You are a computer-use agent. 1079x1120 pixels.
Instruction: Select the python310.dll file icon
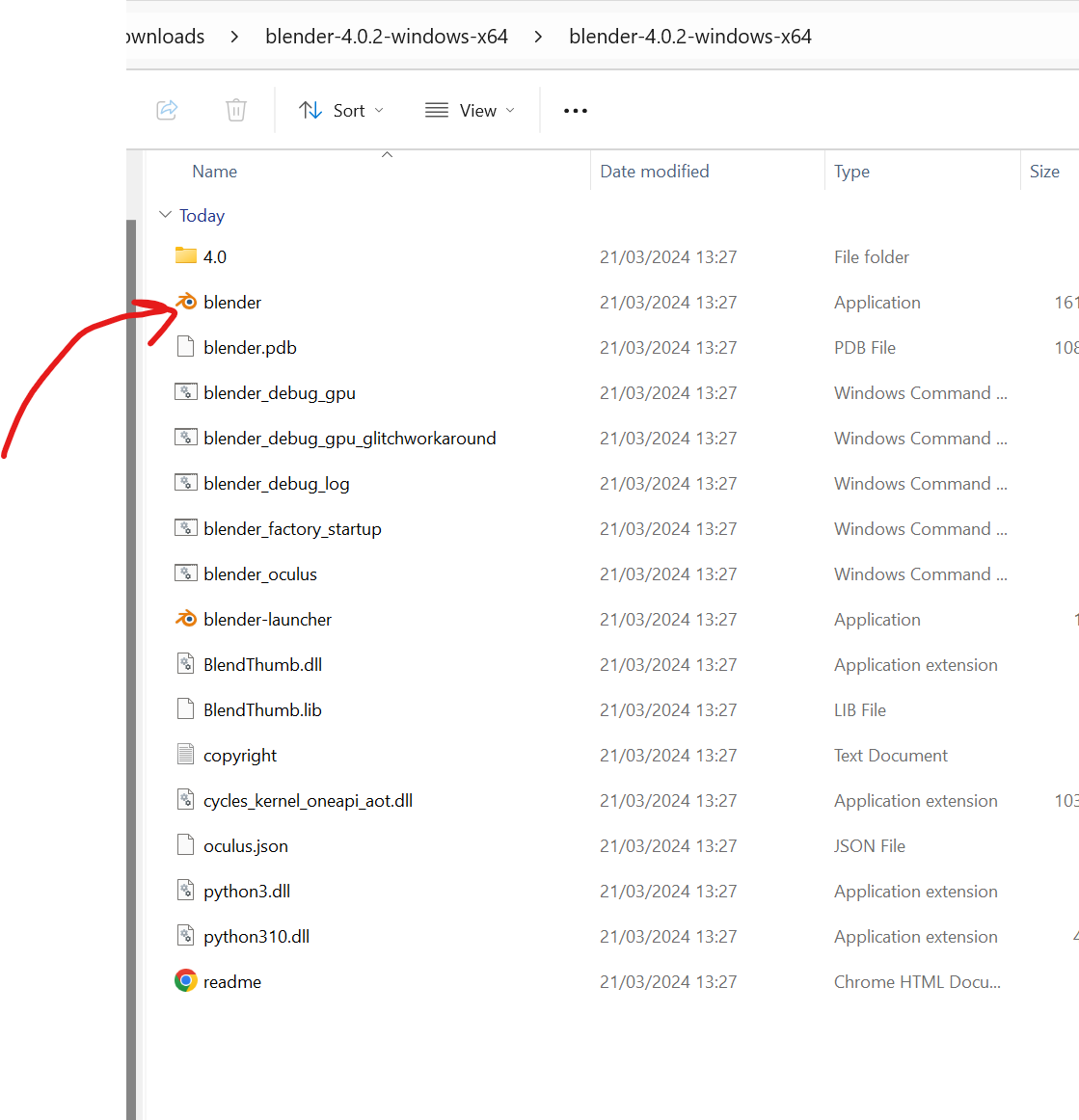click(186, 936)
